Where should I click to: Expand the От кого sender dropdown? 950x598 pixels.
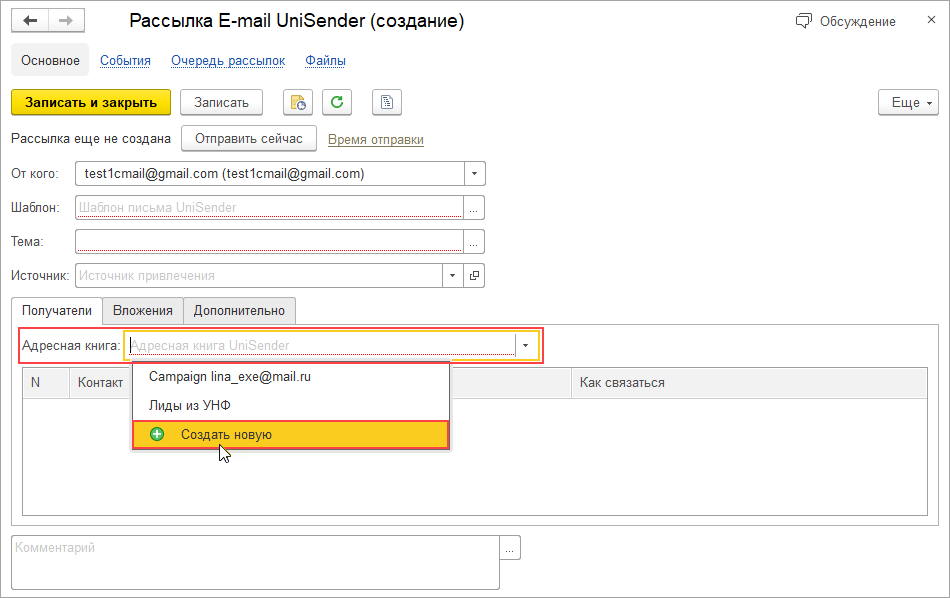(x=475, y=173)
